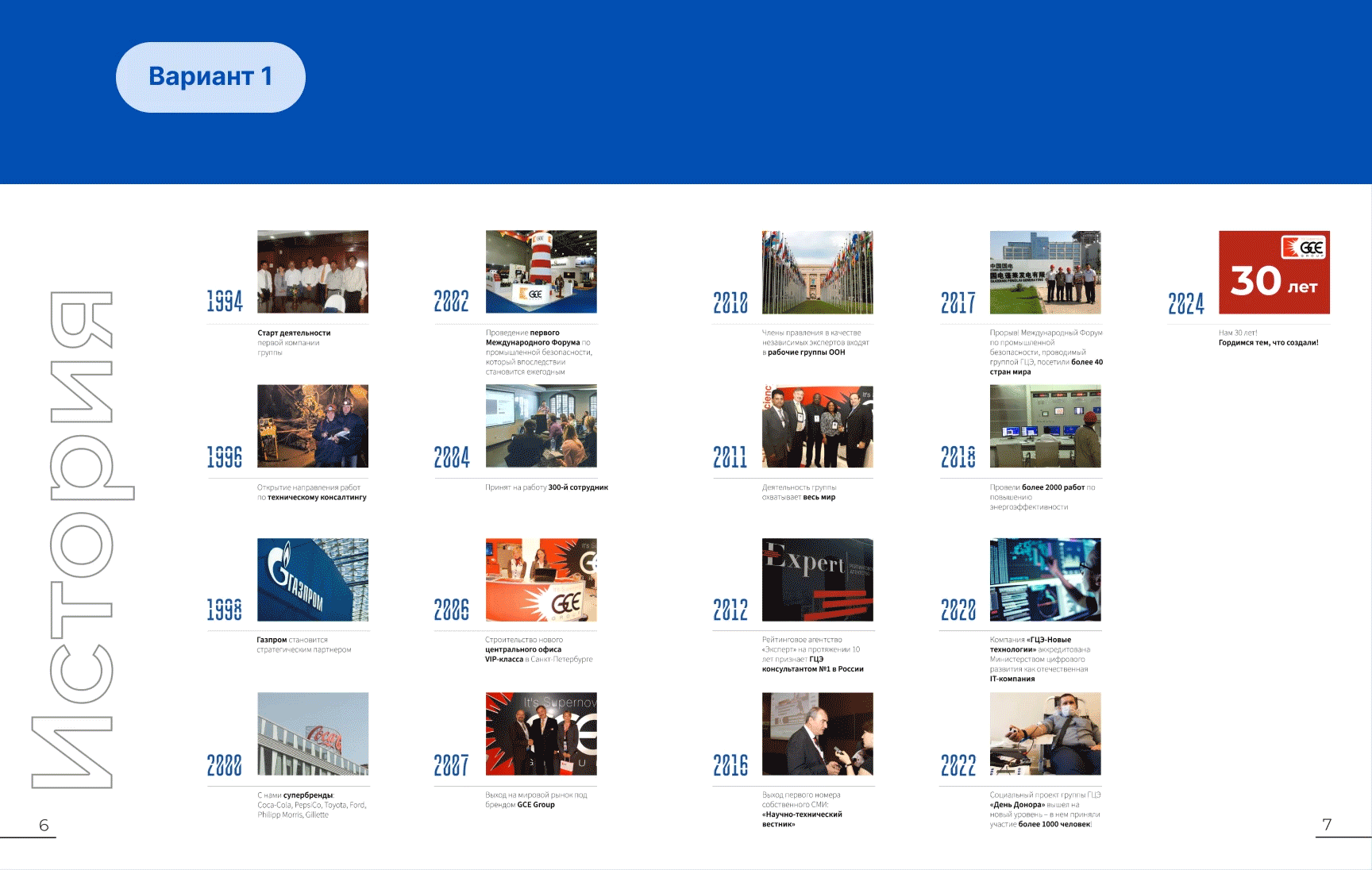Select the 1998 Газпром sign photo
The height and width of the screenshot is (870, 1372).
(313, 579)
